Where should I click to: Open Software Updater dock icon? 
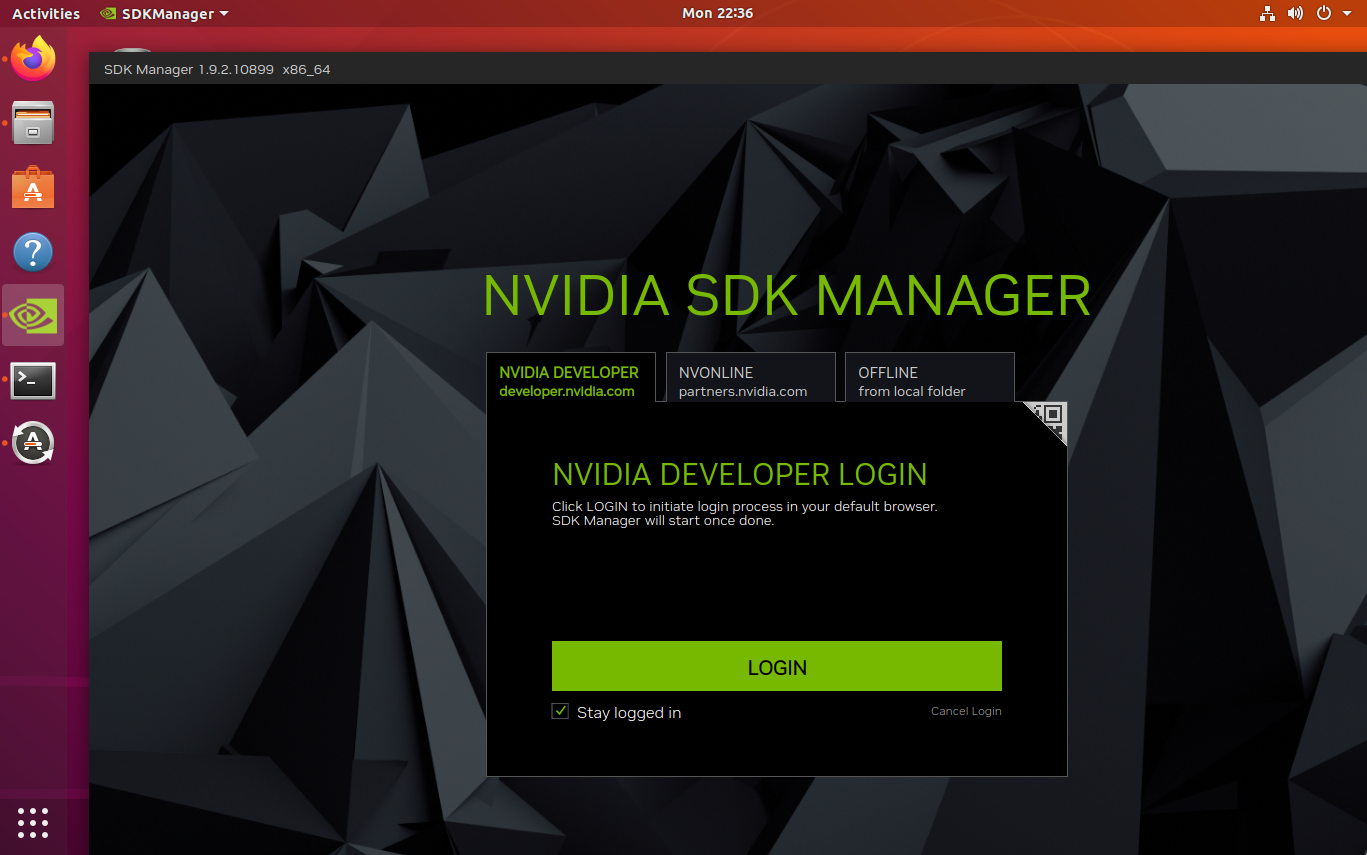33,443
